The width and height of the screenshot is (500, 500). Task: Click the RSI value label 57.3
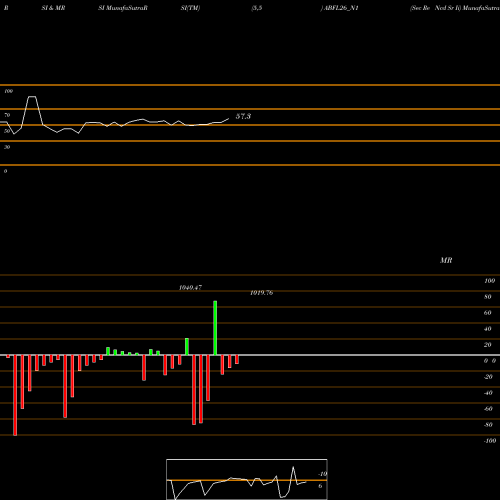[x=243, y=116]
